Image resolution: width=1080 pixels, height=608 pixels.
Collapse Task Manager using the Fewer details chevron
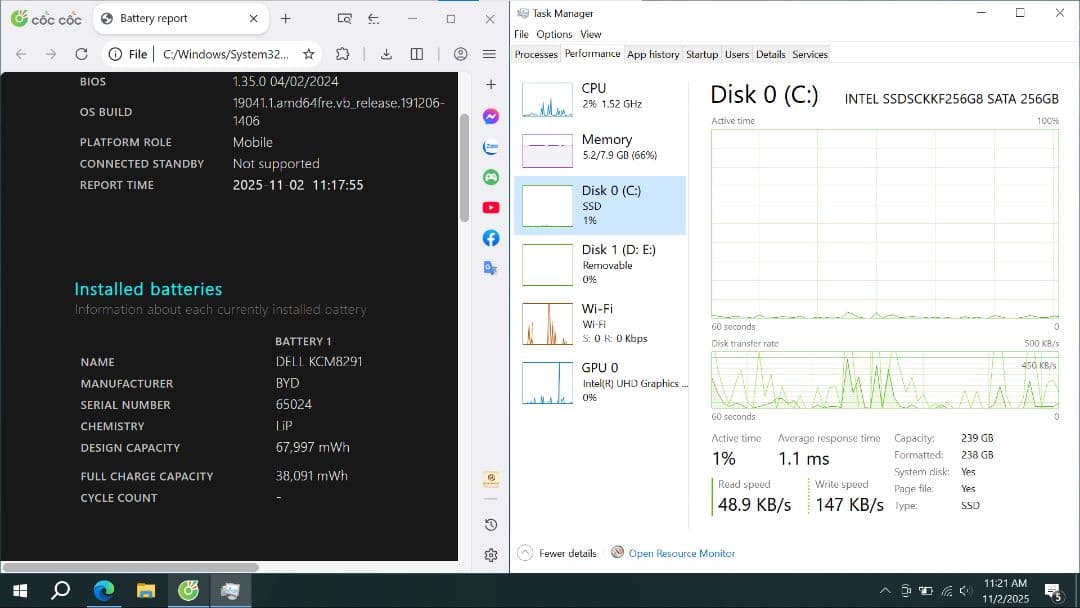point(523,552)
